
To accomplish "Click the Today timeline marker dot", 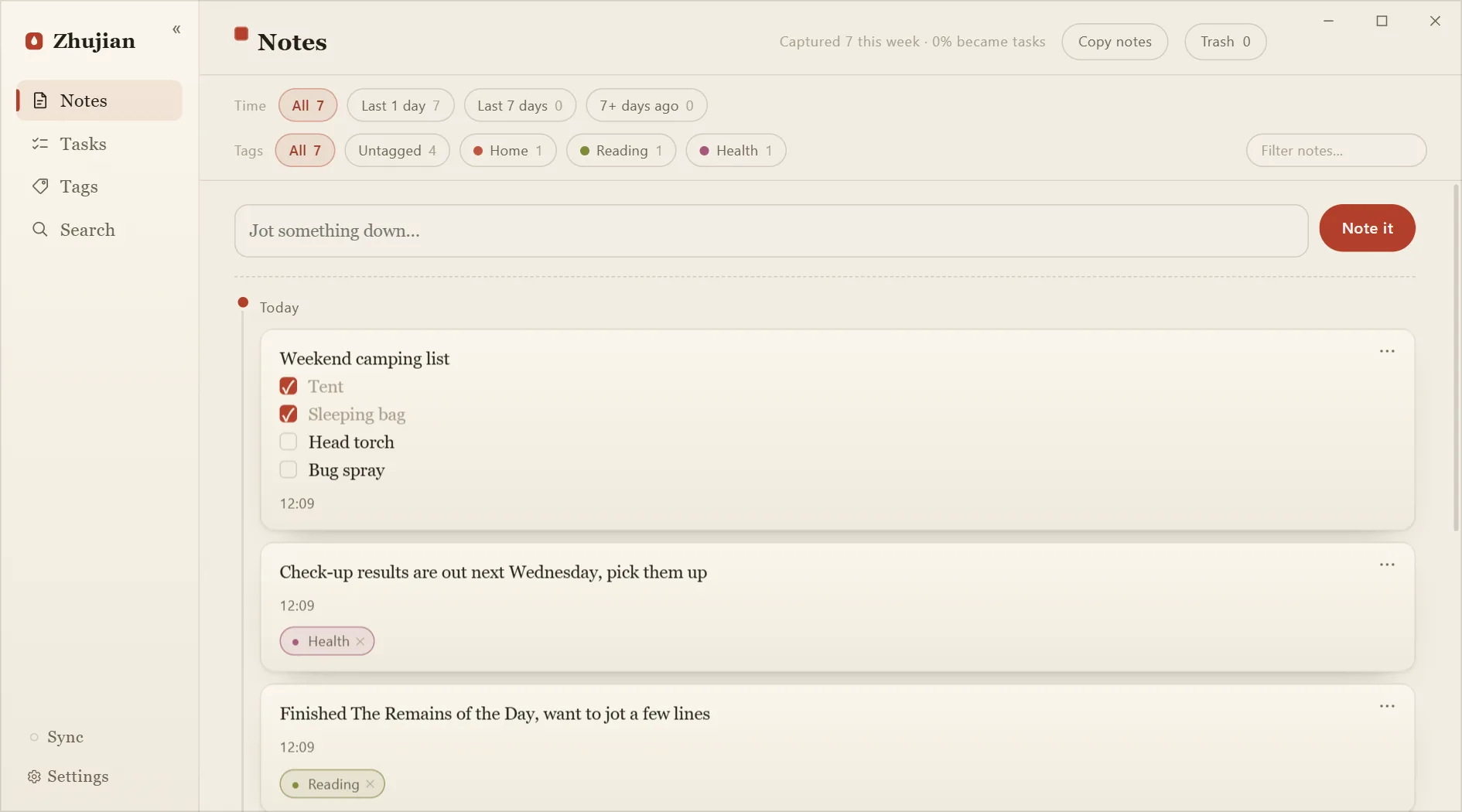I will 243,302.
